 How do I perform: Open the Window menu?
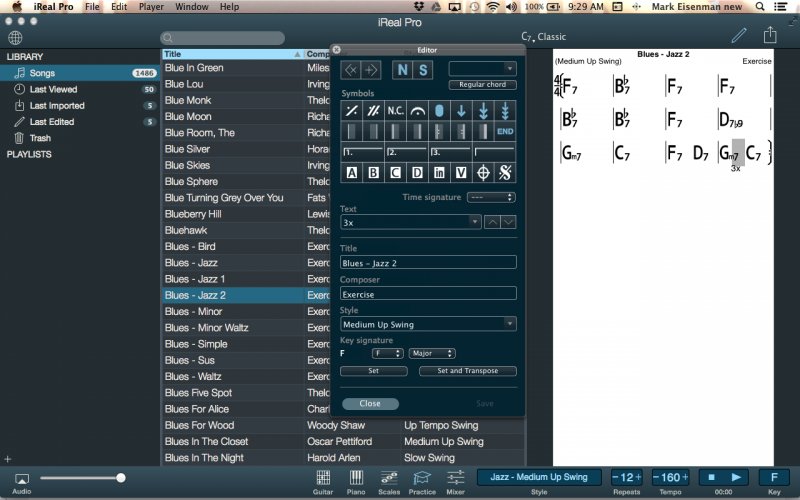[191, 7]
